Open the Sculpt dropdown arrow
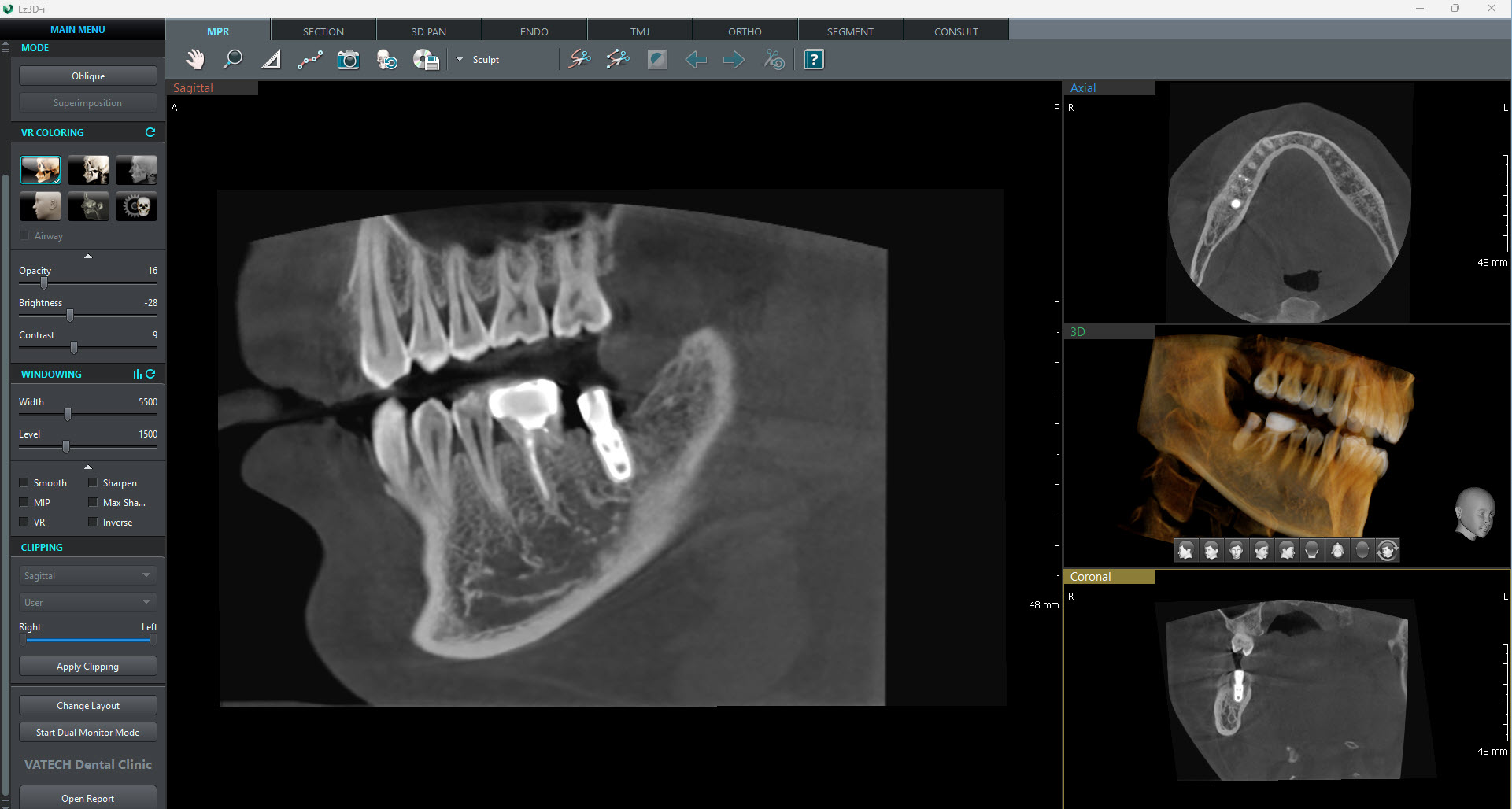Image resolution: width=1512 pixels, height=809 pixels. 460,59
